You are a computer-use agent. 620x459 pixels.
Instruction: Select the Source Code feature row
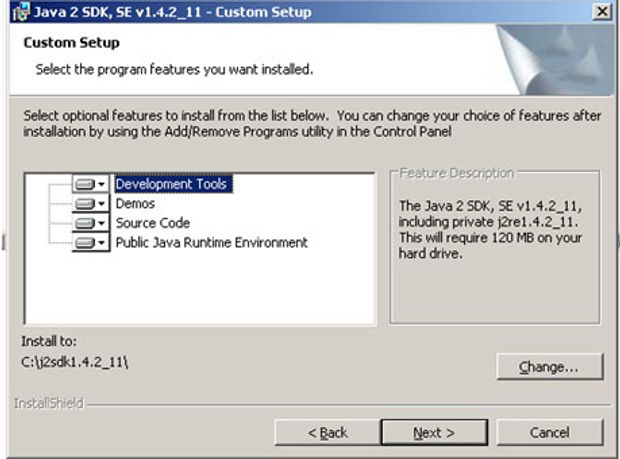click(153, 223)
